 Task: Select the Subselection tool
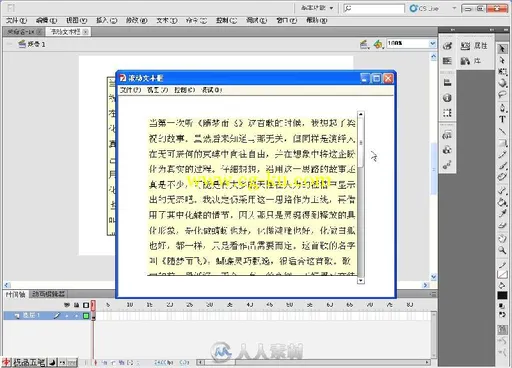[502, 61]
